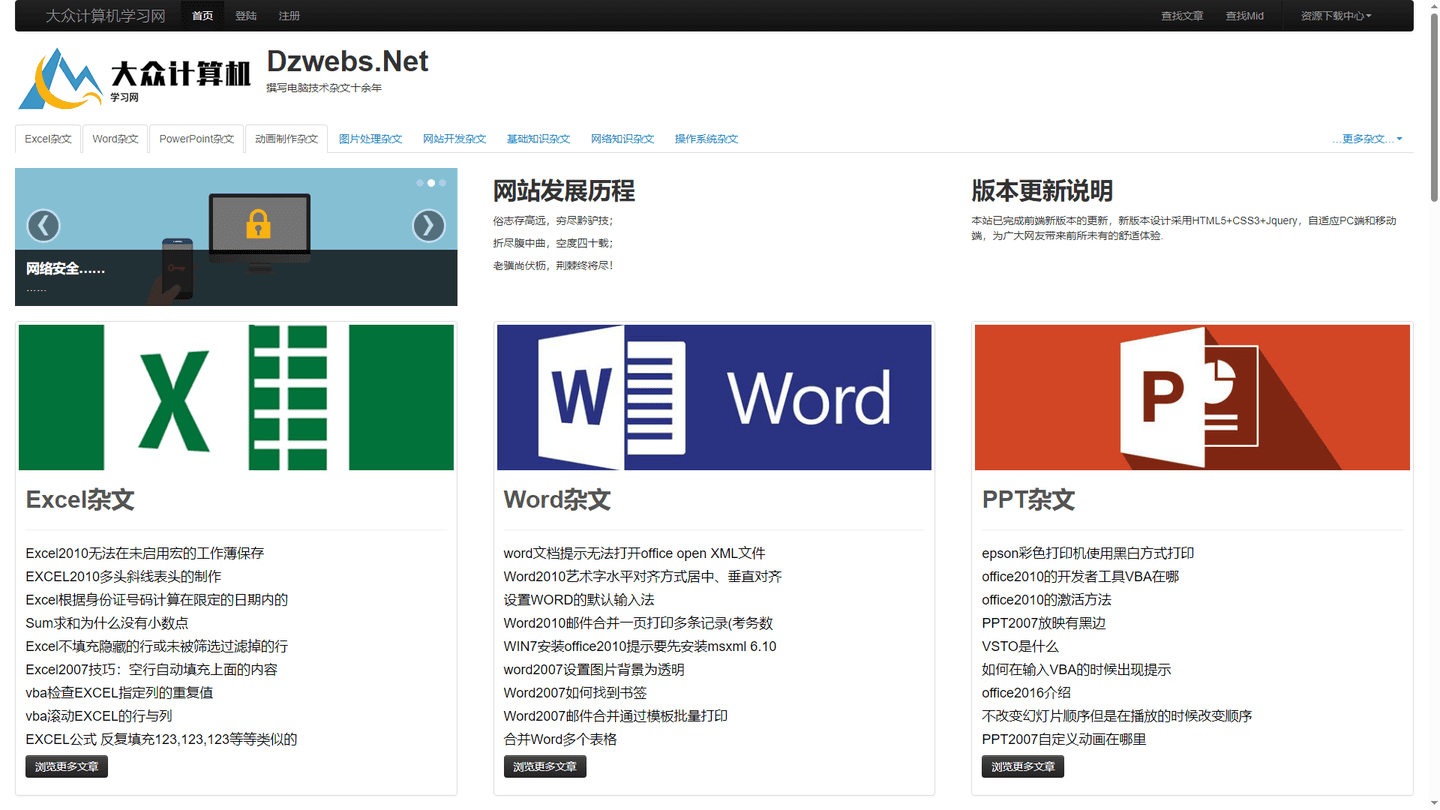1440x810 pixels.
Task: Click 浏览更多文章 under PPT杂文
Action: click(1023, 767)
